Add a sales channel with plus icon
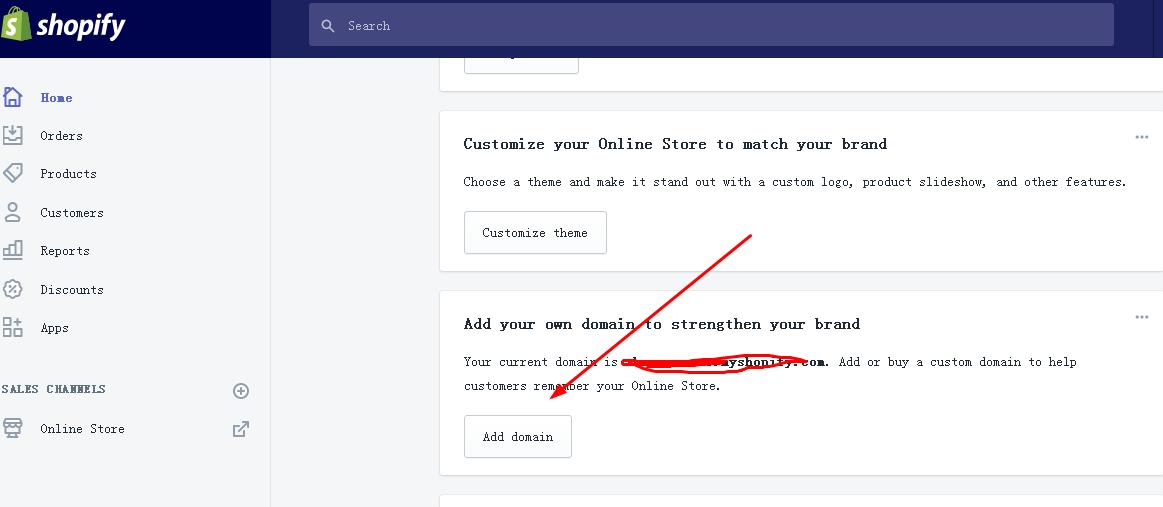 click(241, 391)
